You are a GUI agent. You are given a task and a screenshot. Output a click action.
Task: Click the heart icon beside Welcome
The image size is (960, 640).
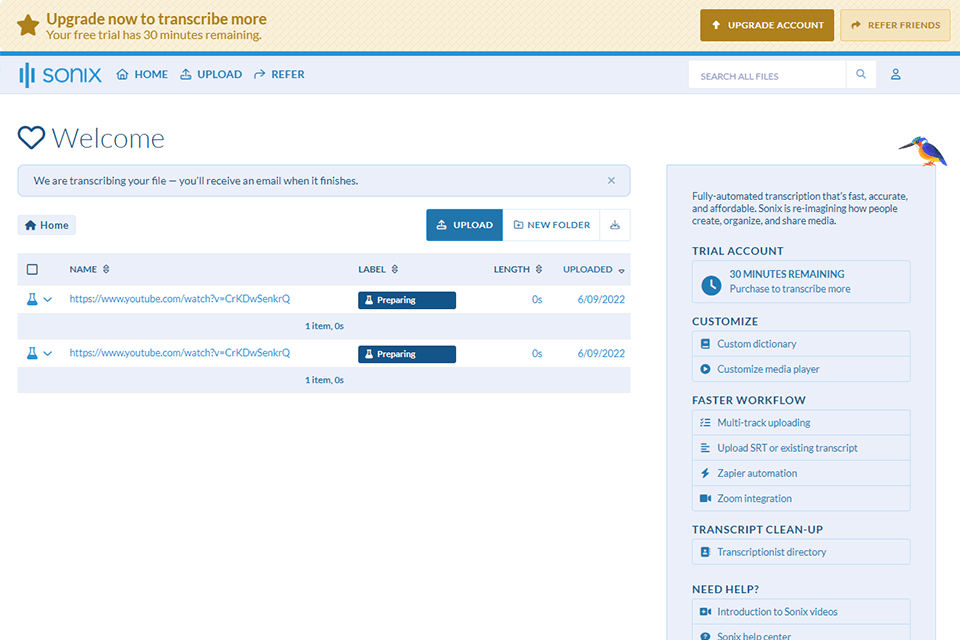point(31,138)
